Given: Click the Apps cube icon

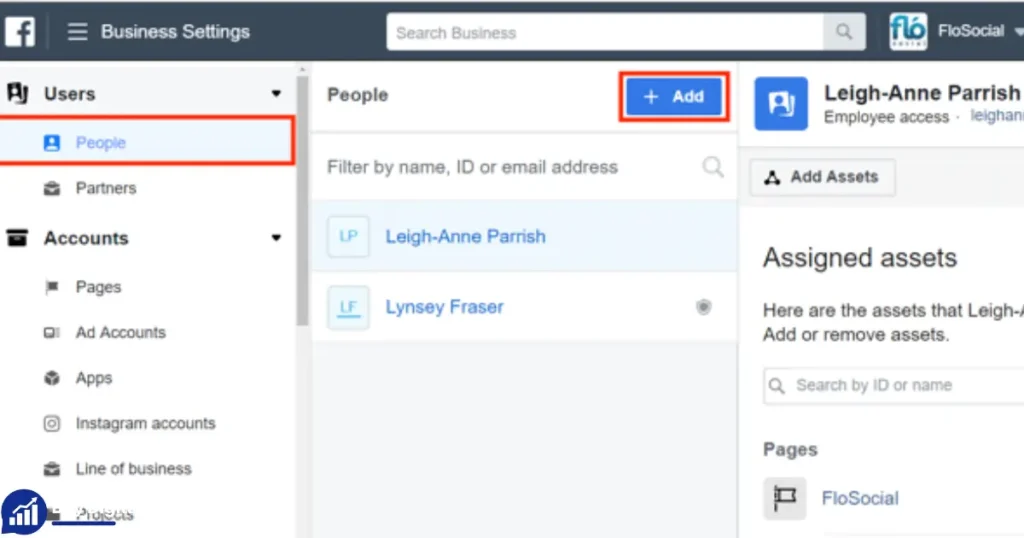Looking at the screenshot, I should tap(52, 378).
